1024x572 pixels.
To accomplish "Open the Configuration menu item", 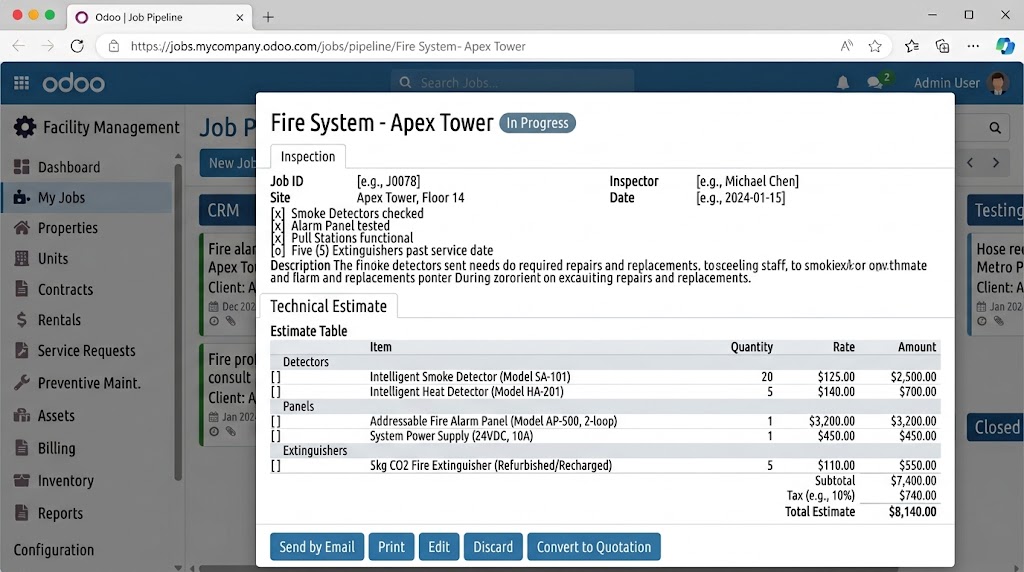I will pos(54,550).
